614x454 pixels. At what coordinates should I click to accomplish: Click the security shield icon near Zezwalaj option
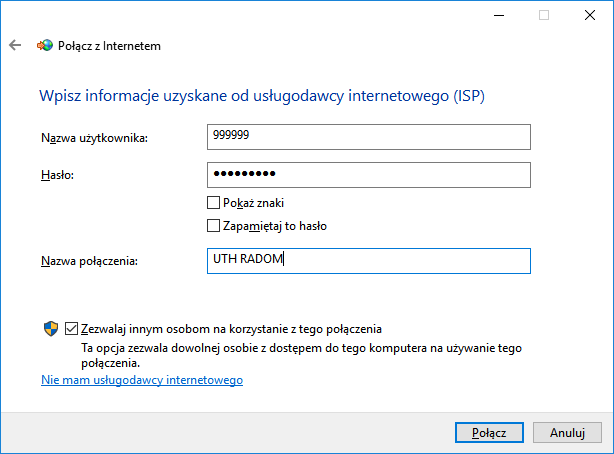click(x=50, y=329)
